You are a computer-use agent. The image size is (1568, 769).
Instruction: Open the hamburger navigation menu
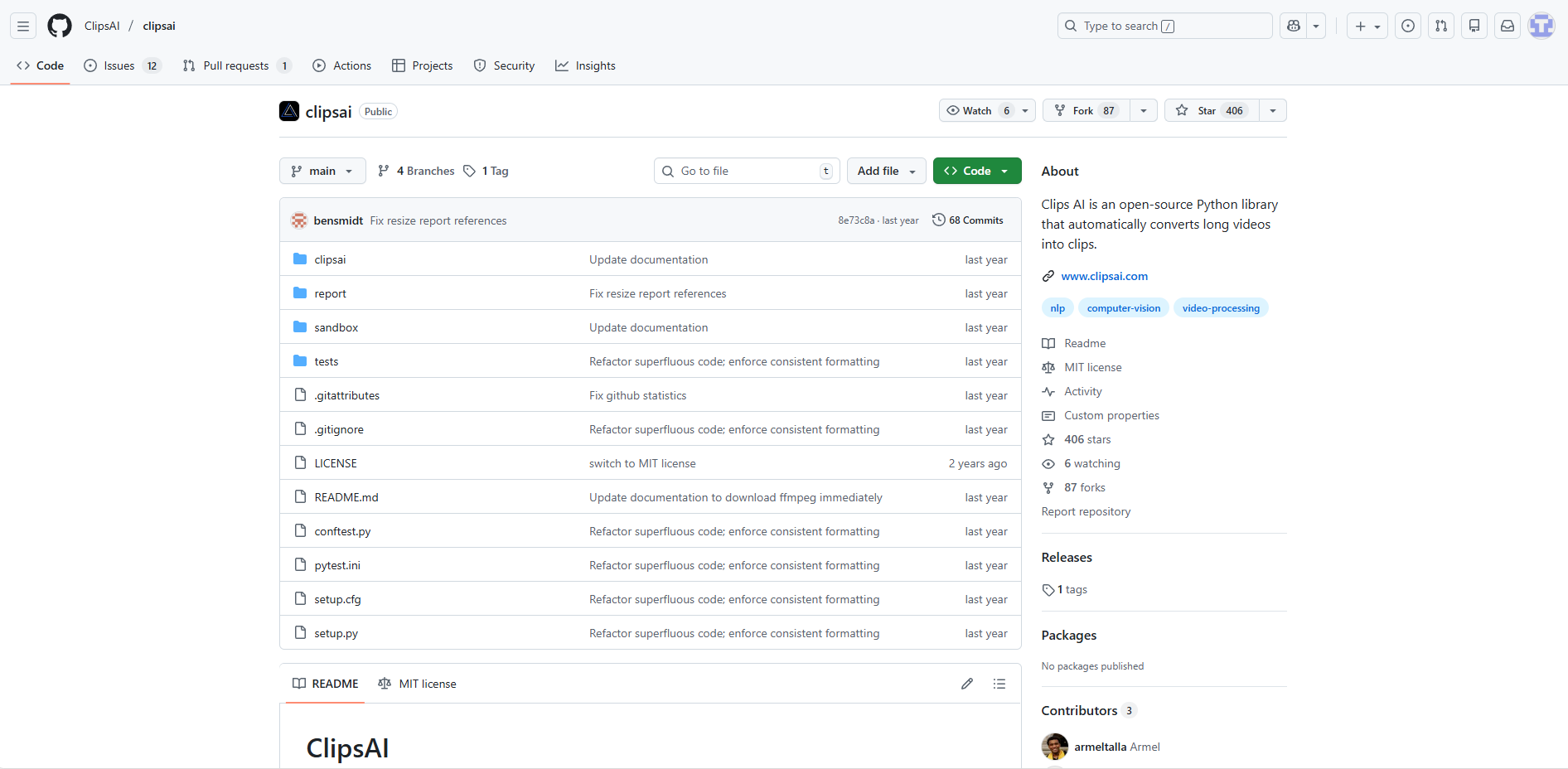(x=23, y=26)
